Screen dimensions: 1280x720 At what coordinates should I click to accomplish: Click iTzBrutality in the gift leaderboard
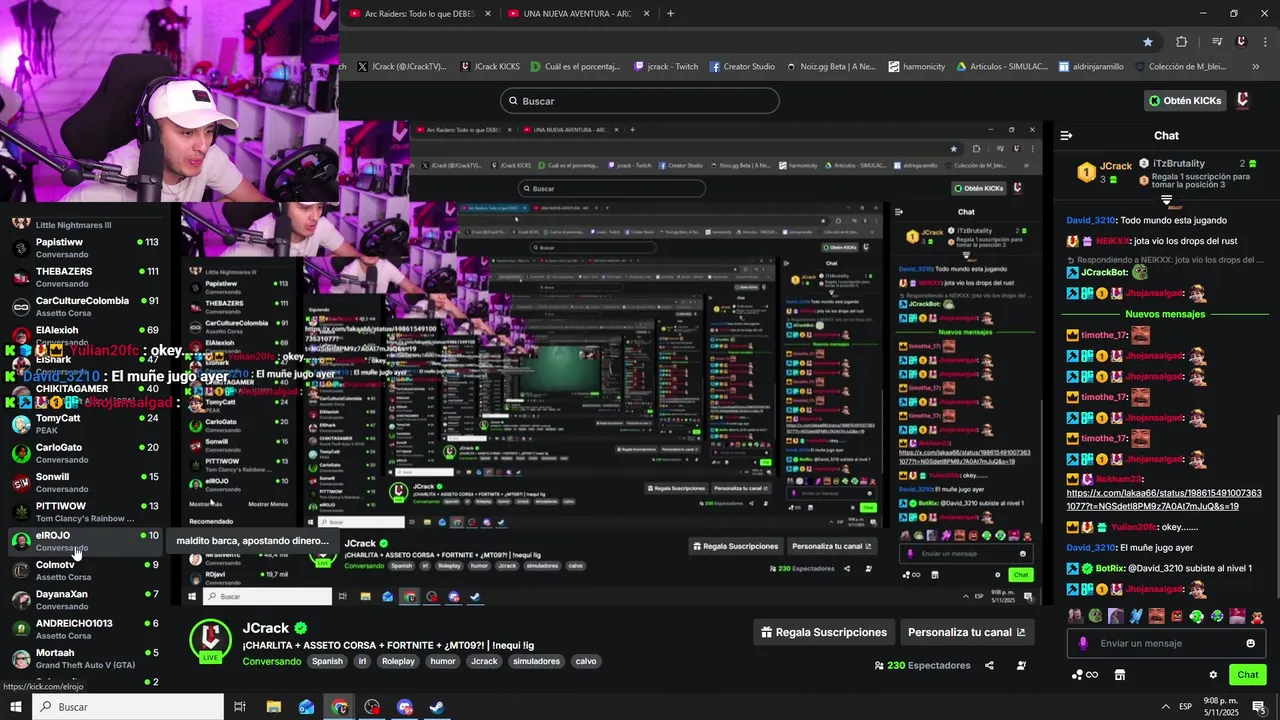click(1179, 163)
